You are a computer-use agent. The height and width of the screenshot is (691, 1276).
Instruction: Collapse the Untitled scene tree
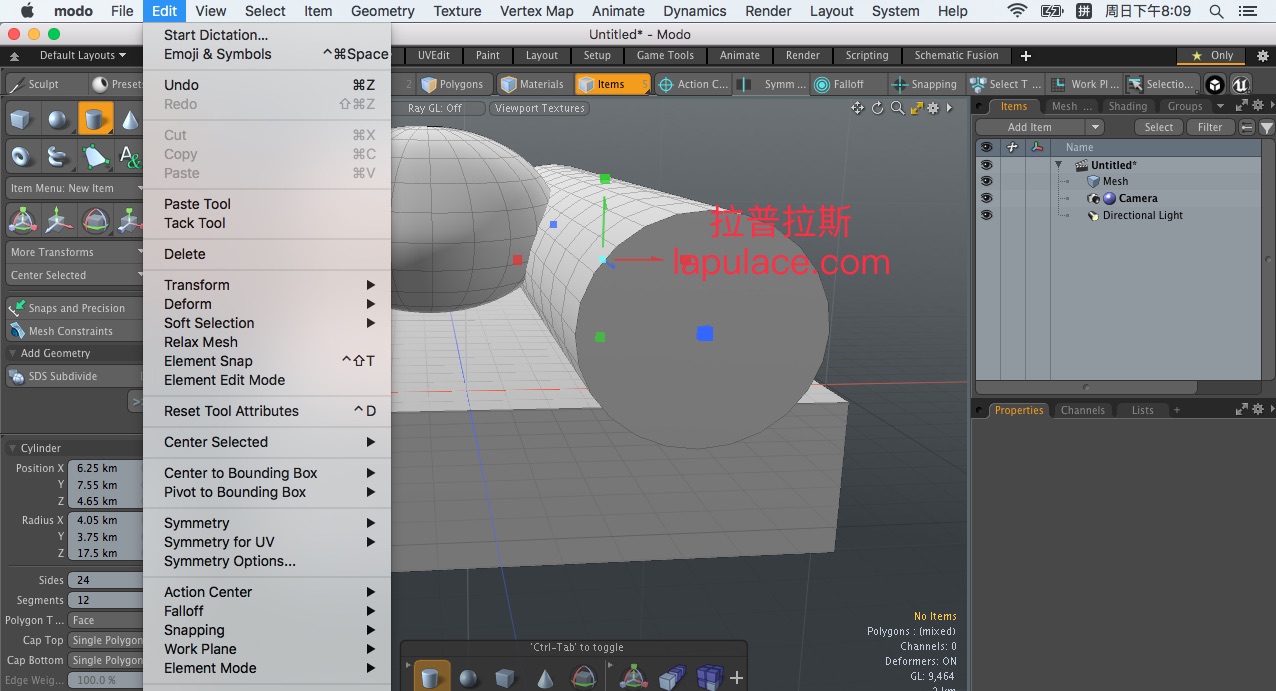pyautogui.click(x=1058, y=165)
